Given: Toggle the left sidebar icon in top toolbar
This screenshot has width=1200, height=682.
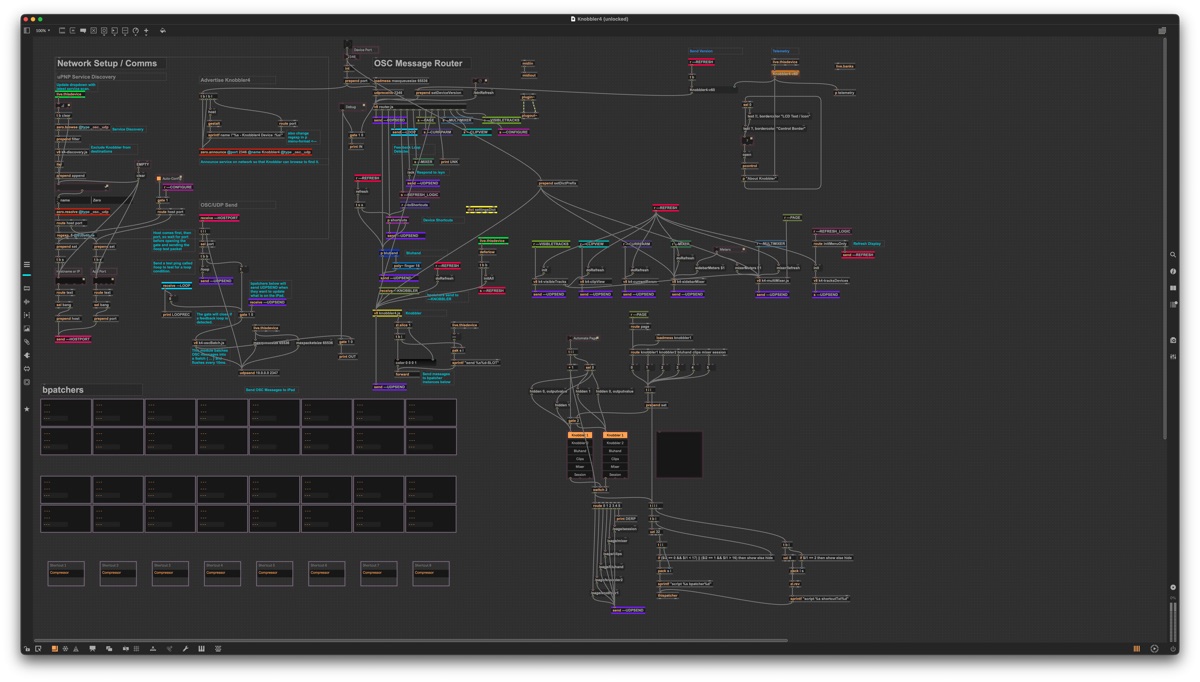Looking at the screenshot, I should [x=27, y=31].
